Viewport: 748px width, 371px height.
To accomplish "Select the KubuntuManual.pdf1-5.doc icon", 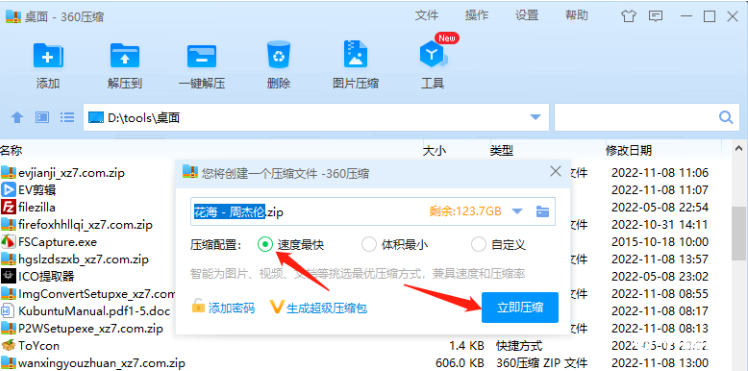I will pos(8,311).
